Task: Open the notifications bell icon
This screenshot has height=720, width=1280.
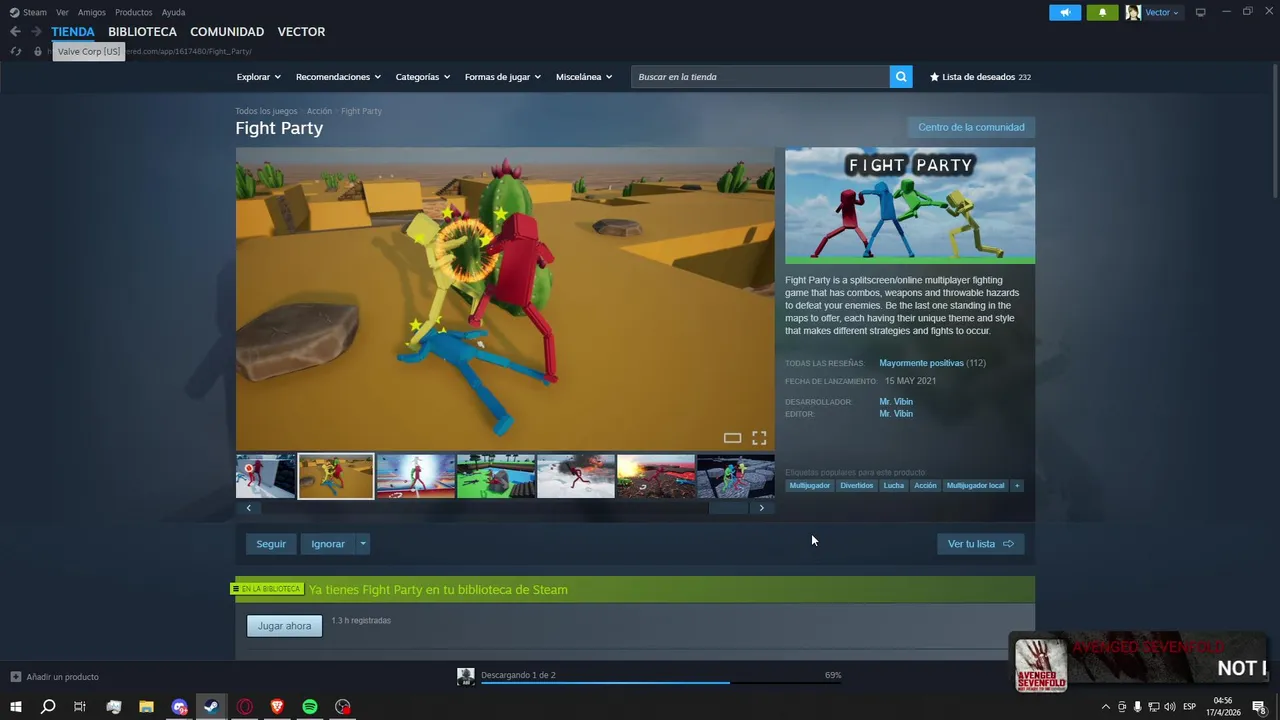Action: coord(1102,12)
